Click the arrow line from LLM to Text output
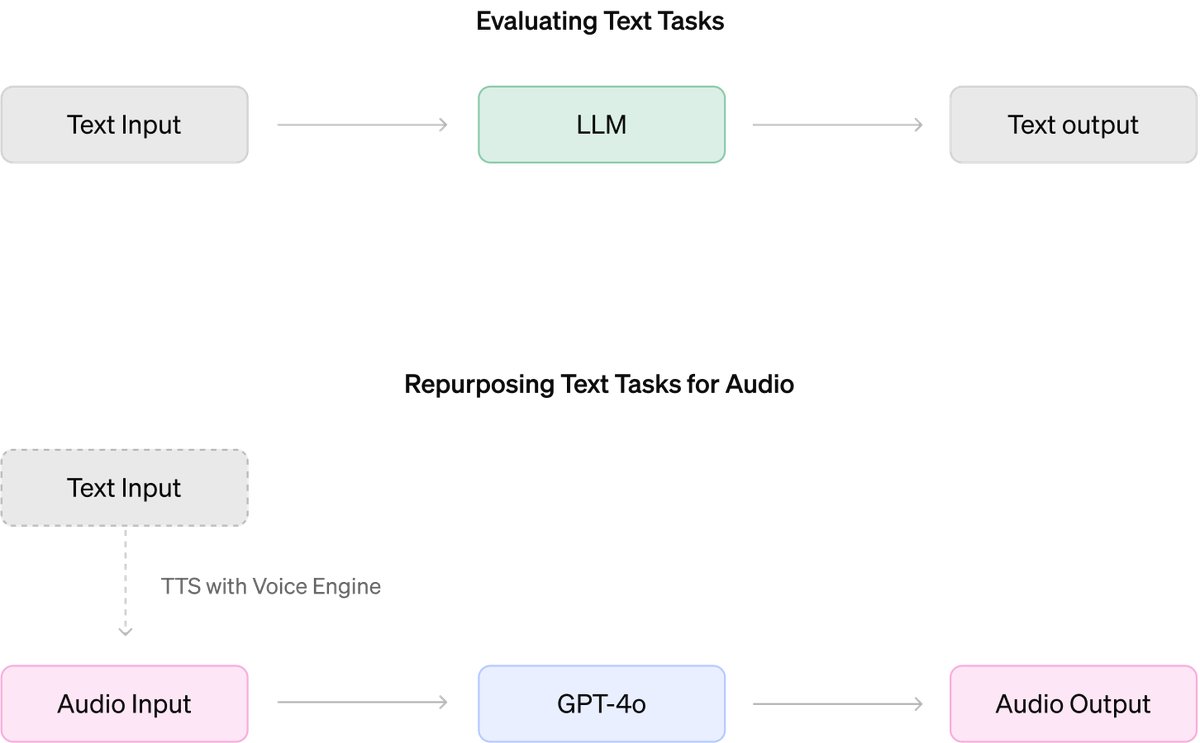The width and height of the screenshot is (1200, 743). [836, 125]
